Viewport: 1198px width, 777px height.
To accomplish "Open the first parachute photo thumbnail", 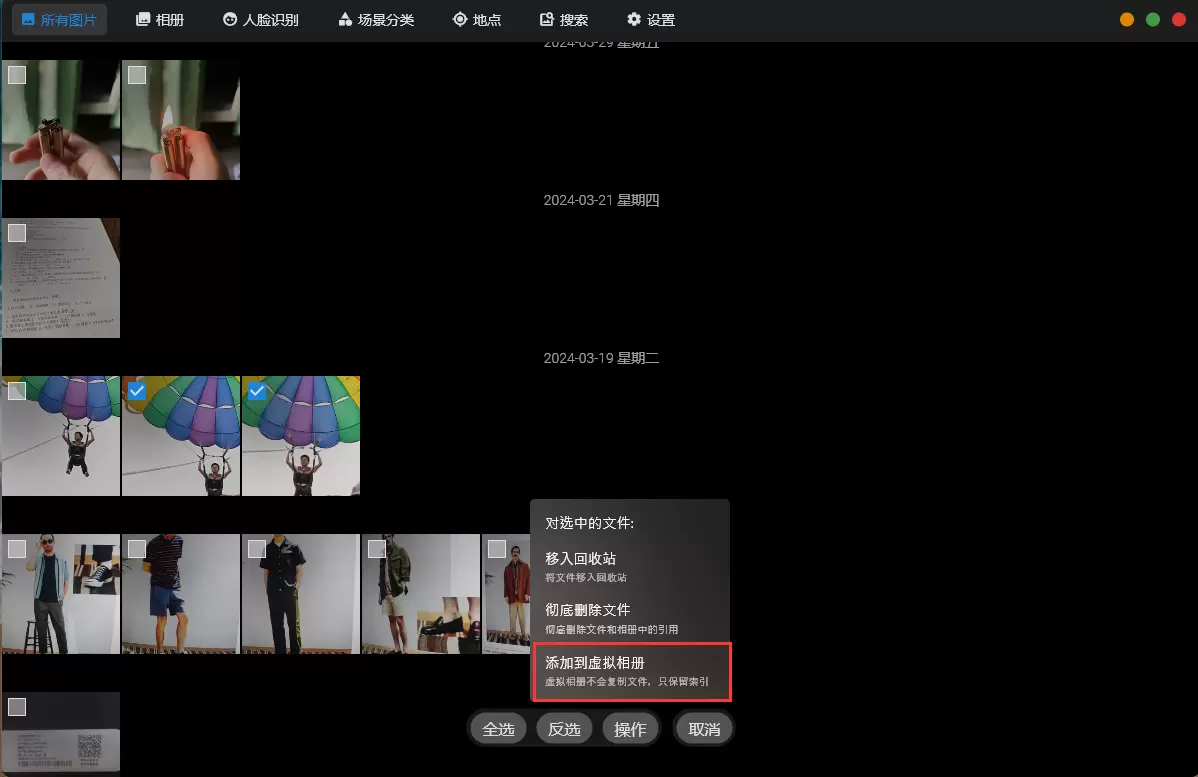I will tap(61, 436).
